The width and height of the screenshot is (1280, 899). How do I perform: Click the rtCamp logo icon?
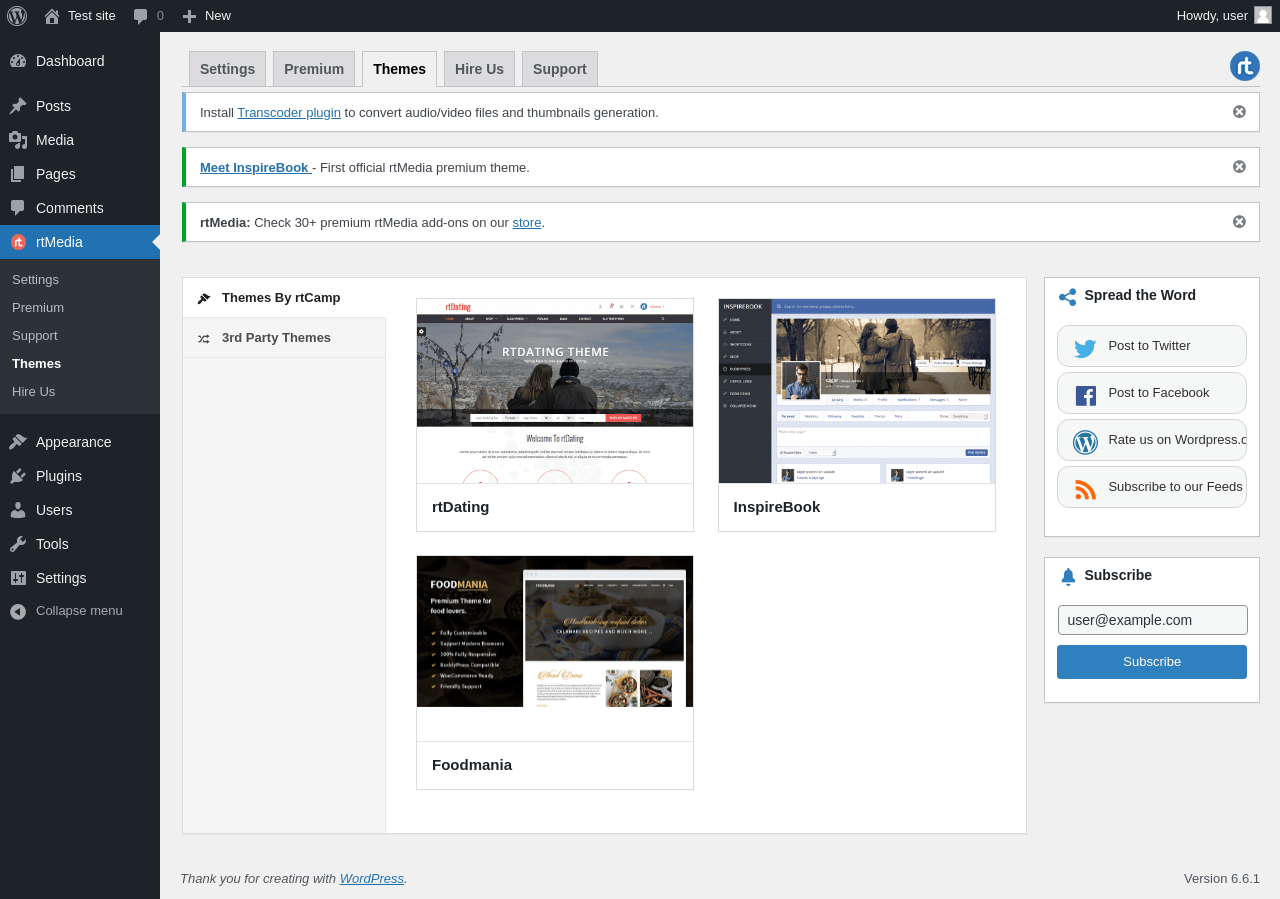(x=1244, y=66)
